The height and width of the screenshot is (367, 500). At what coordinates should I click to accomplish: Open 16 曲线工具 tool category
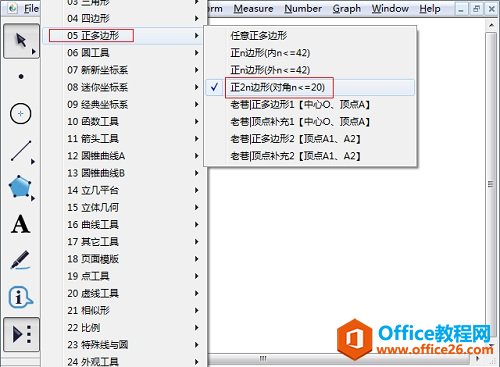(x=124, y=225)
